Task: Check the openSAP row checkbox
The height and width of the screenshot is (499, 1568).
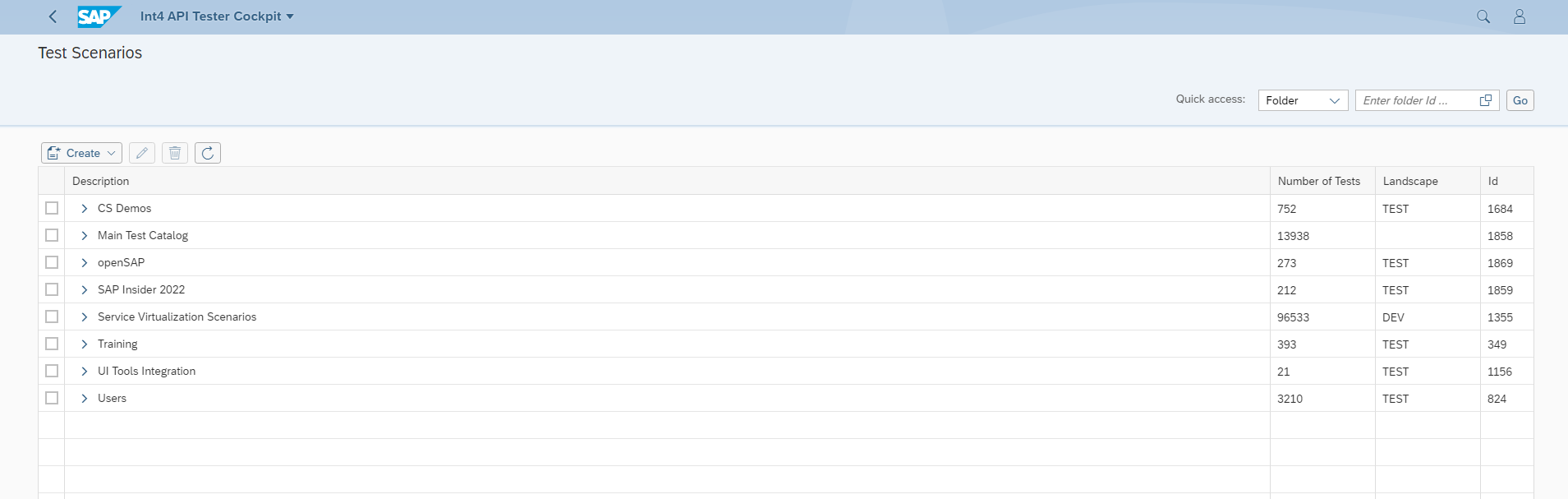Action: (52, 262)
